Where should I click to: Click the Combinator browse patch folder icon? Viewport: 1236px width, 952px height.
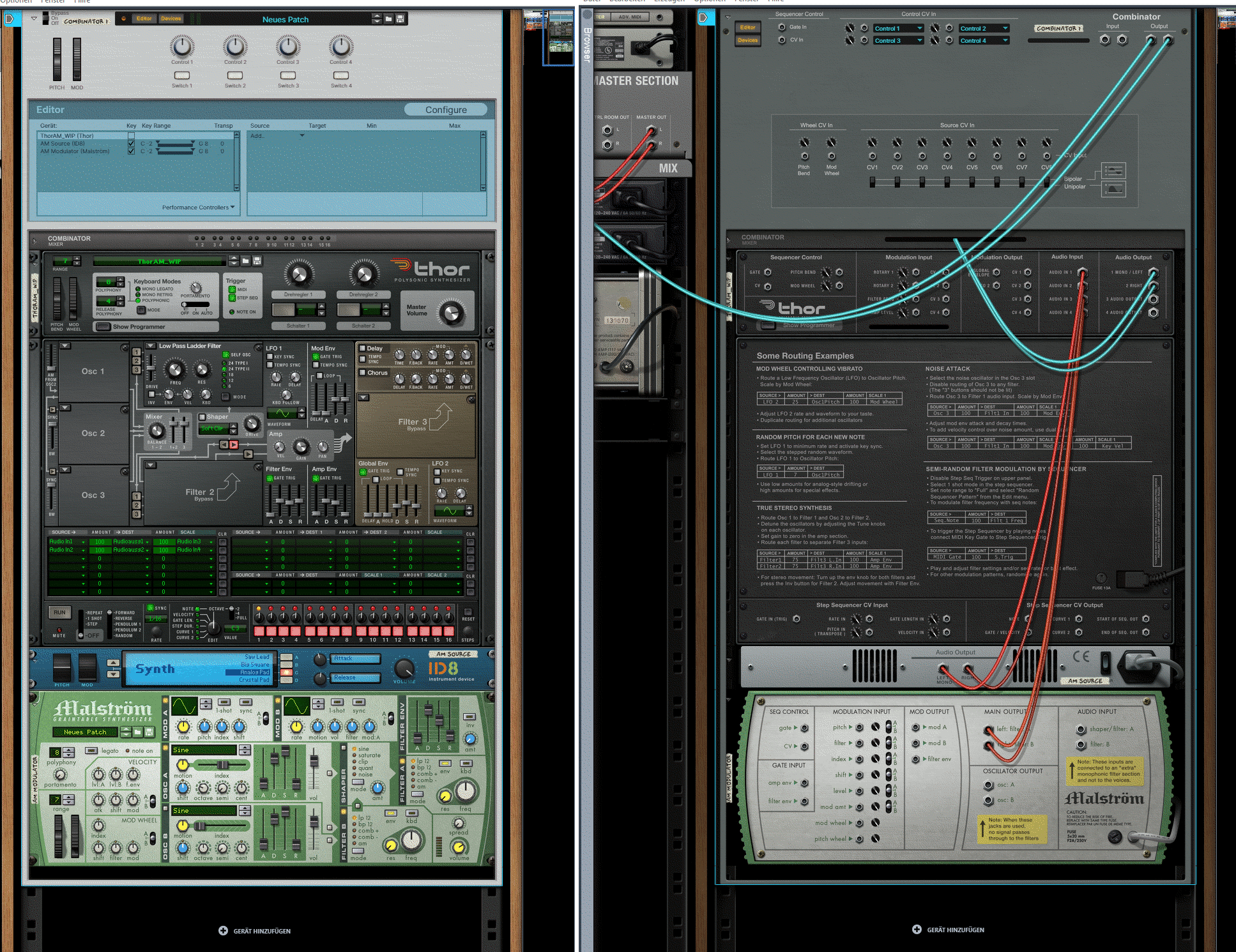point(388,19)
